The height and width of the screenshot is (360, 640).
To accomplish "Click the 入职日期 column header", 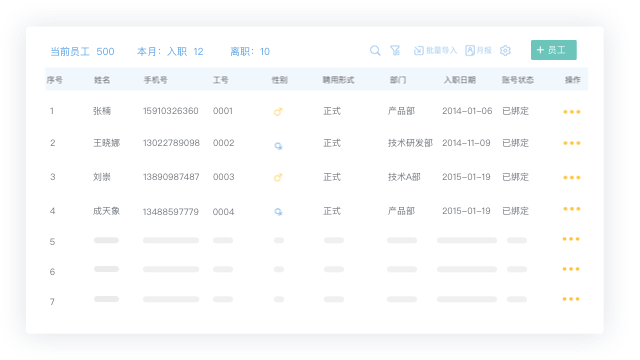I will click(x=460, y=80).
